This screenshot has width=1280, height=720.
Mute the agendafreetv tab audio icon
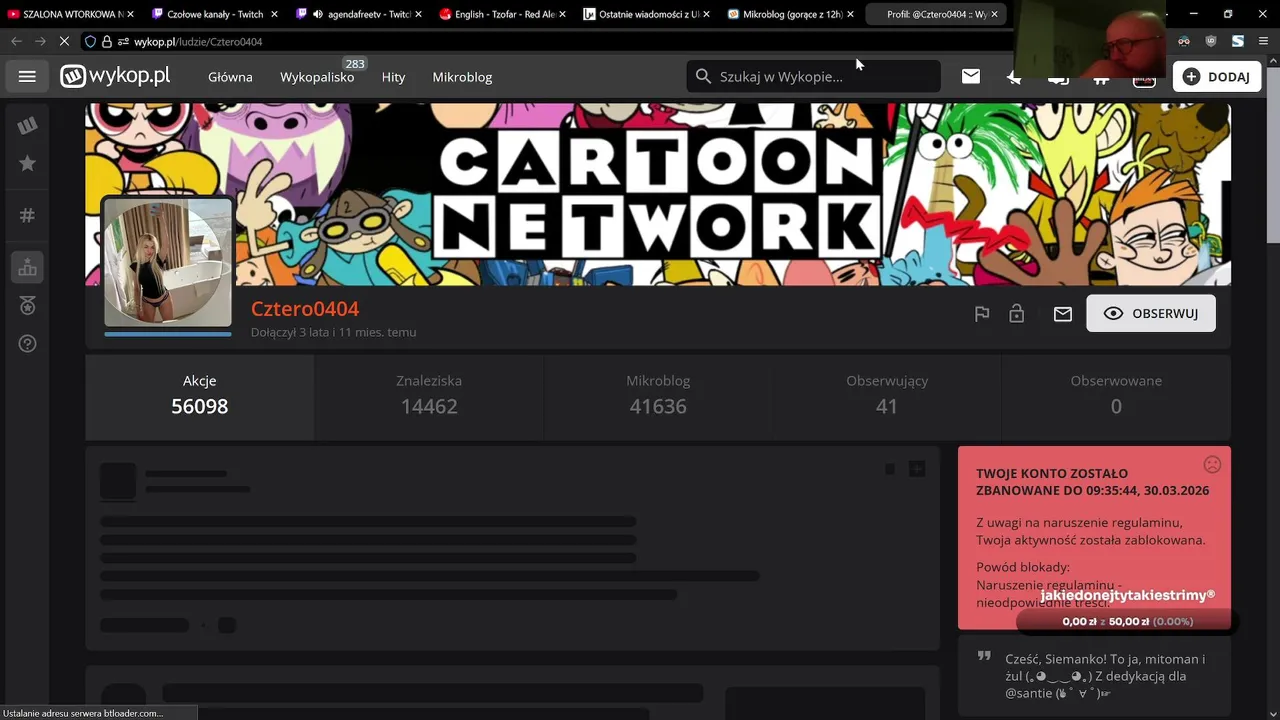[318, 14]
